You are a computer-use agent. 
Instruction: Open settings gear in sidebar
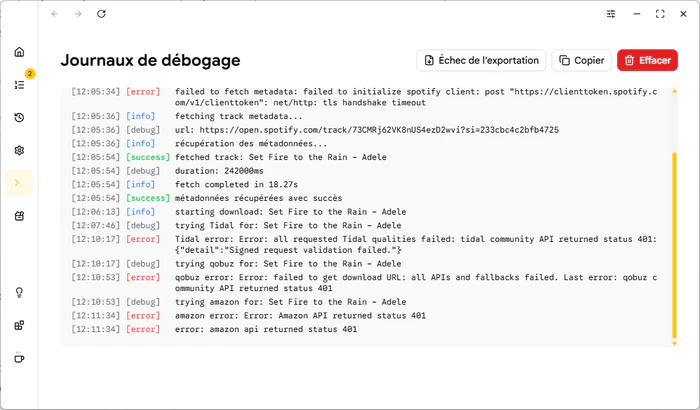coord(19,151)
